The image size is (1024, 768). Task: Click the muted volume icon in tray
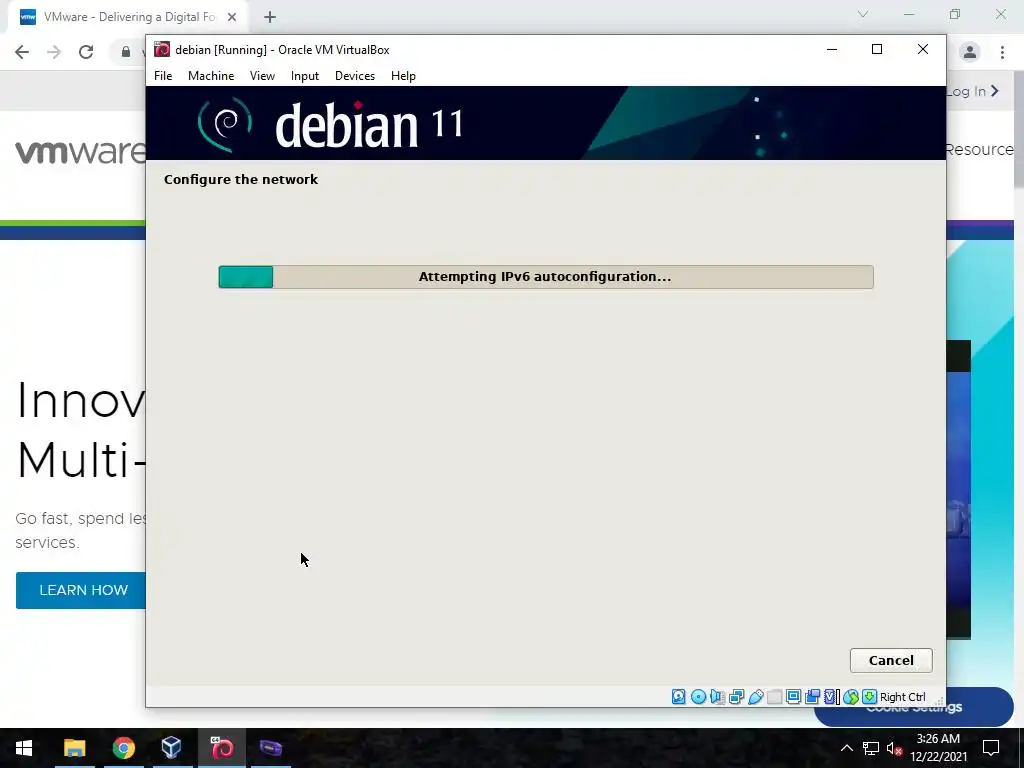pyautogui.click(x=894, y=748)
